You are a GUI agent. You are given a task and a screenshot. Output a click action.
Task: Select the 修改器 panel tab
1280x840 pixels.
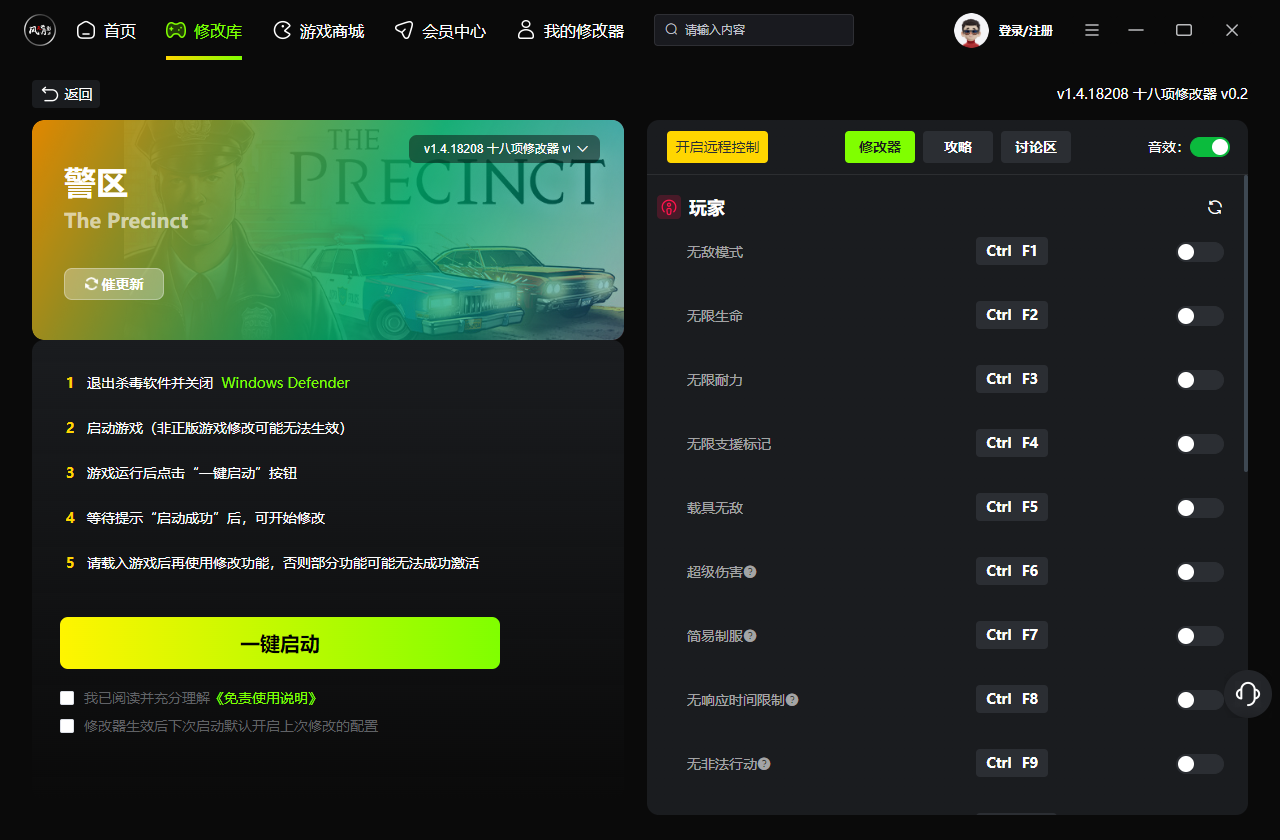coord(880,147)
